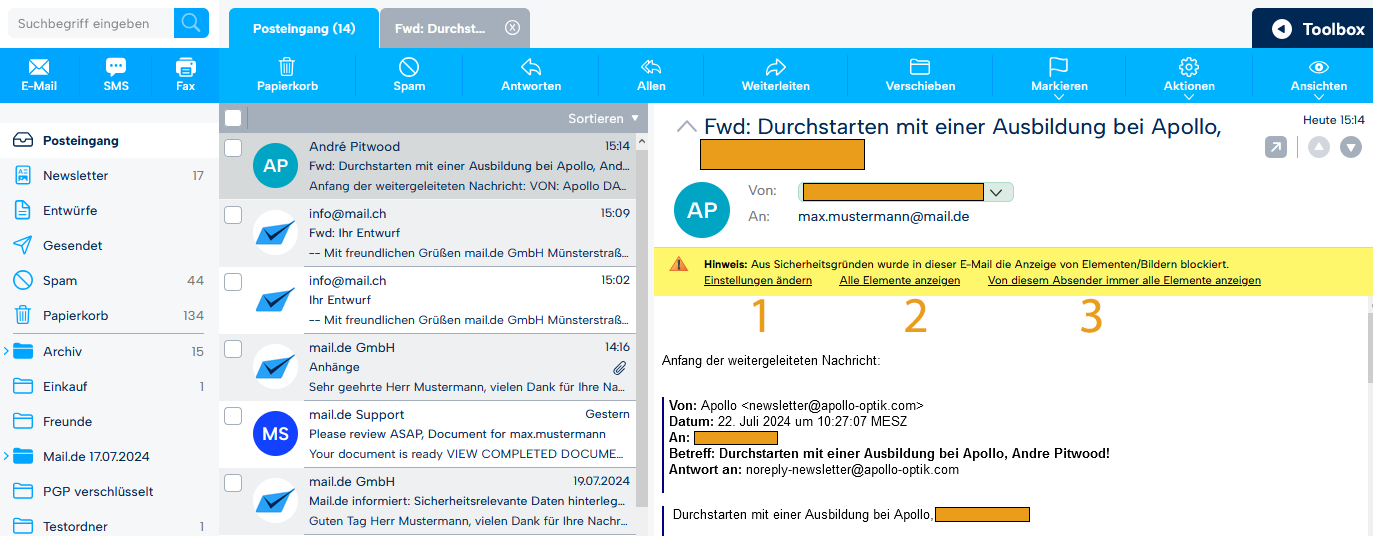Go to previous message arrow up
Image resolution: width=1373 pixels, height=536 pixels.
[1319, 147]
